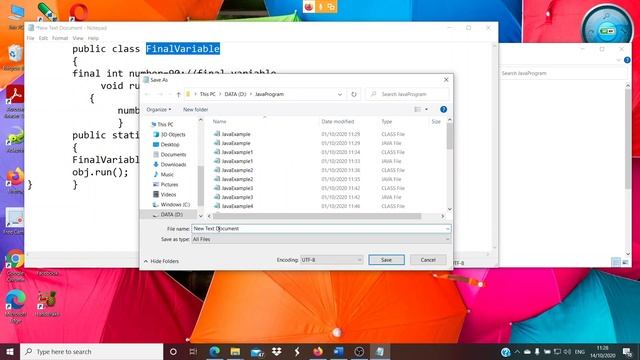Cancel the Save As dialog
Viewport: 640px width, 360px height.
pos(428,260)
